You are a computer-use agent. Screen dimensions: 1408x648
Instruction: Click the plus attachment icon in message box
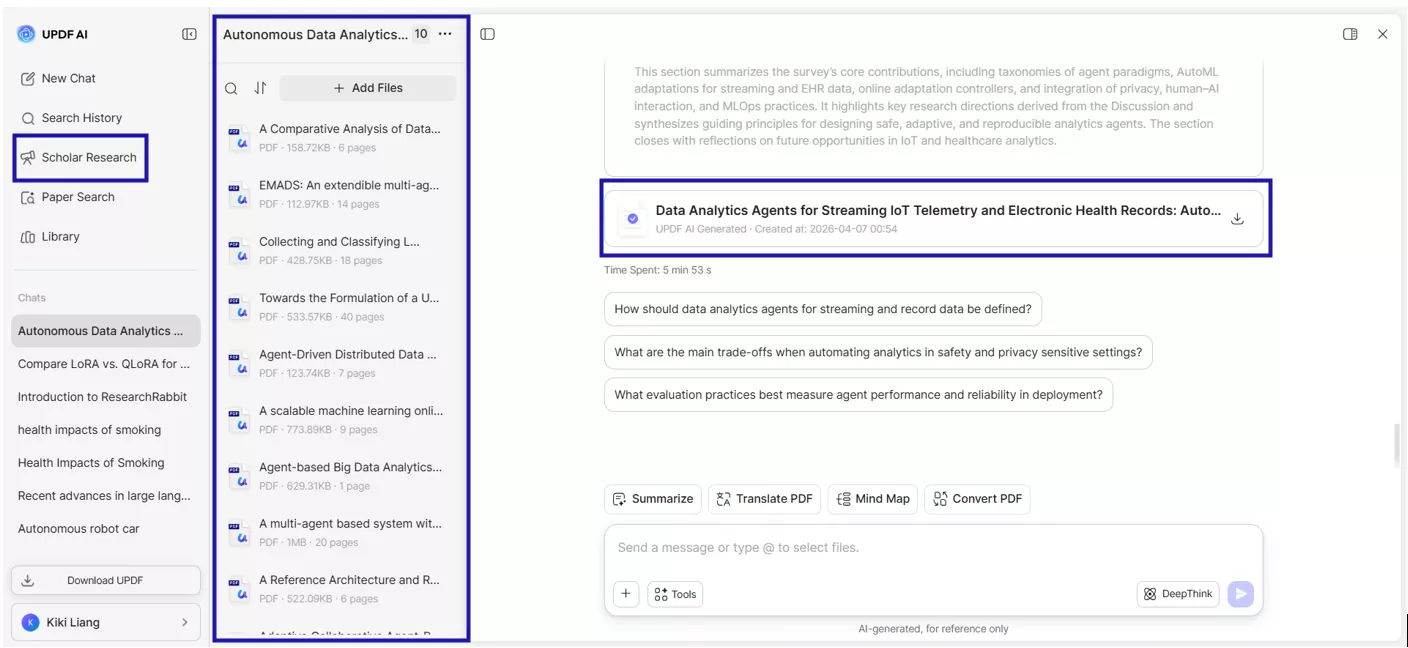point(626,594)
